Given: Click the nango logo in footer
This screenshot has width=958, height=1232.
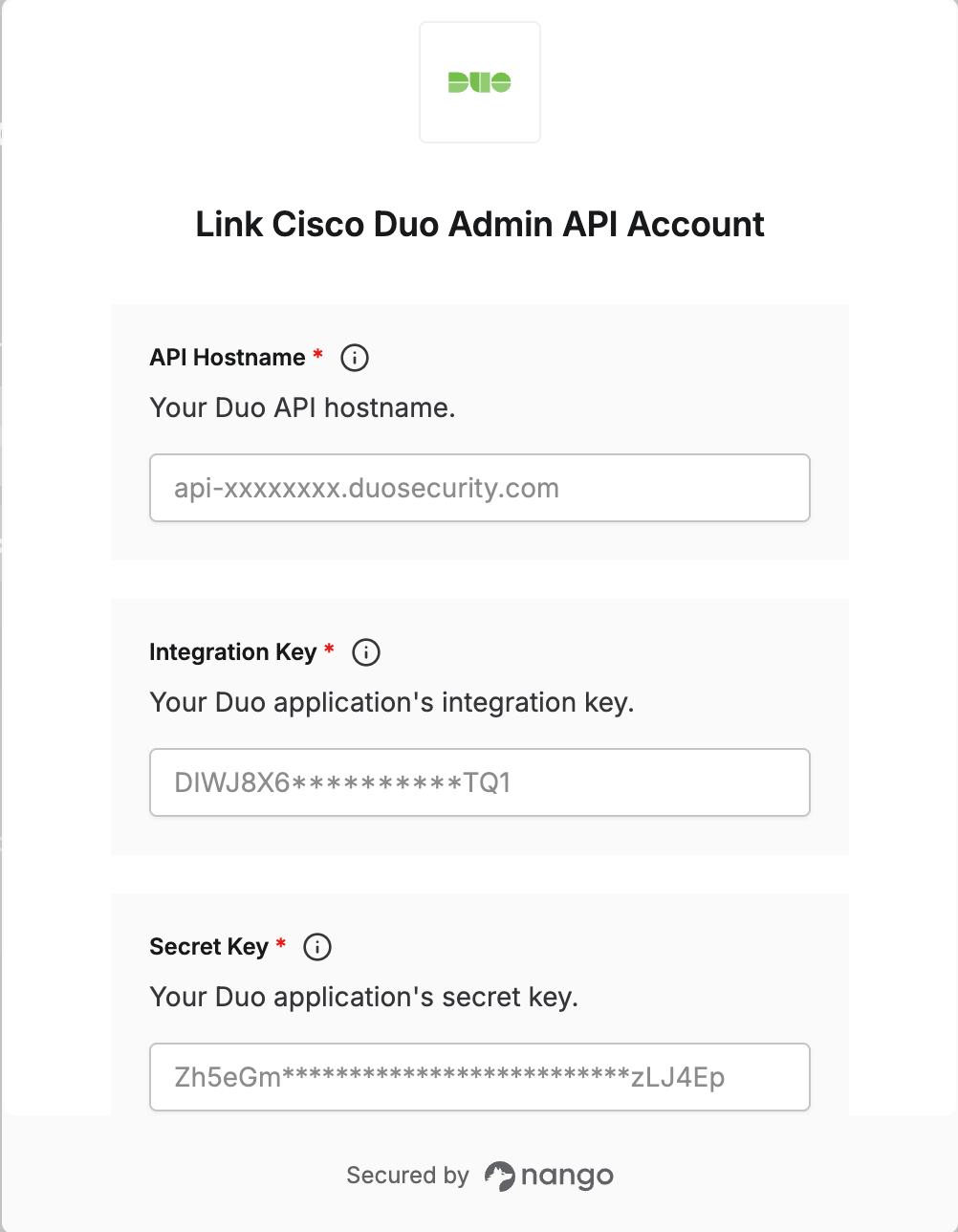Looking at the screenshot, I should tap(549, 1176).
